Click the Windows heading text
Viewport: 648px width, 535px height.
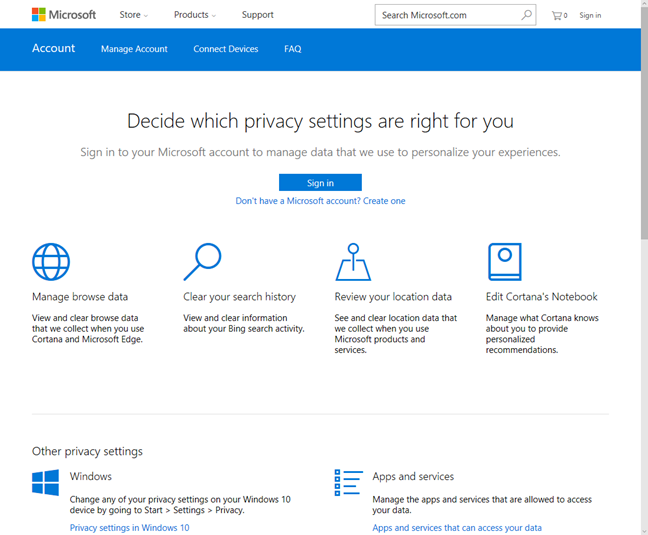(91, 476)
